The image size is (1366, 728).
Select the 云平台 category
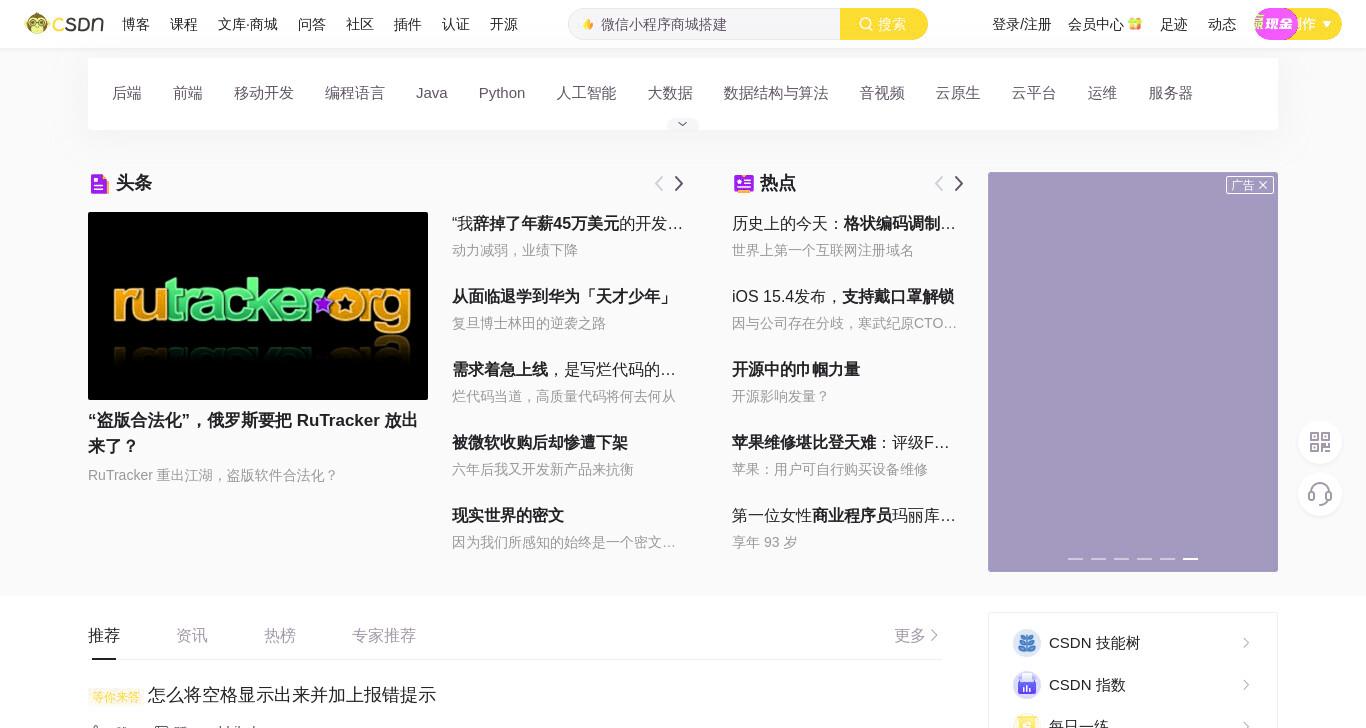coord(1034,93)
